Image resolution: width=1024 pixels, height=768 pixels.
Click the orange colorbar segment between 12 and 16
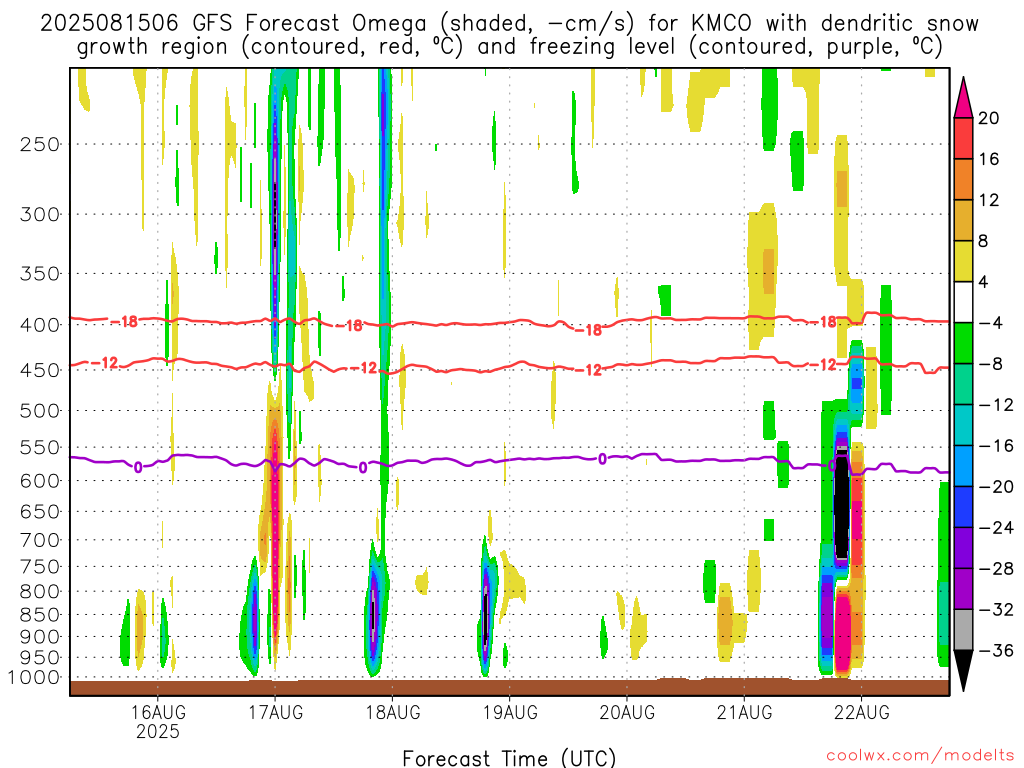pos(963,180)
